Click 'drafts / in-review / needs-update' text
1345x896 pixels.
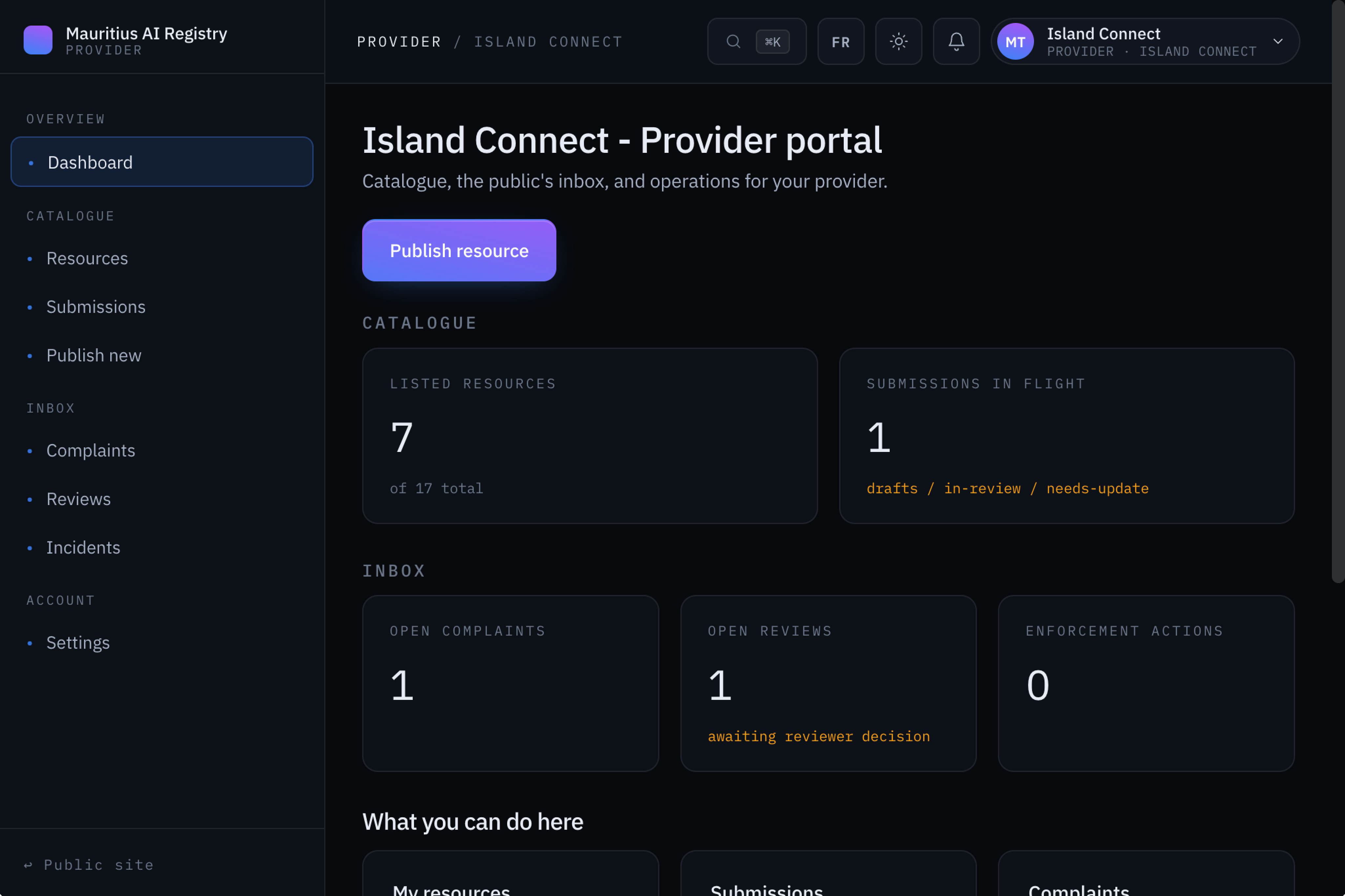point(1007,489)
